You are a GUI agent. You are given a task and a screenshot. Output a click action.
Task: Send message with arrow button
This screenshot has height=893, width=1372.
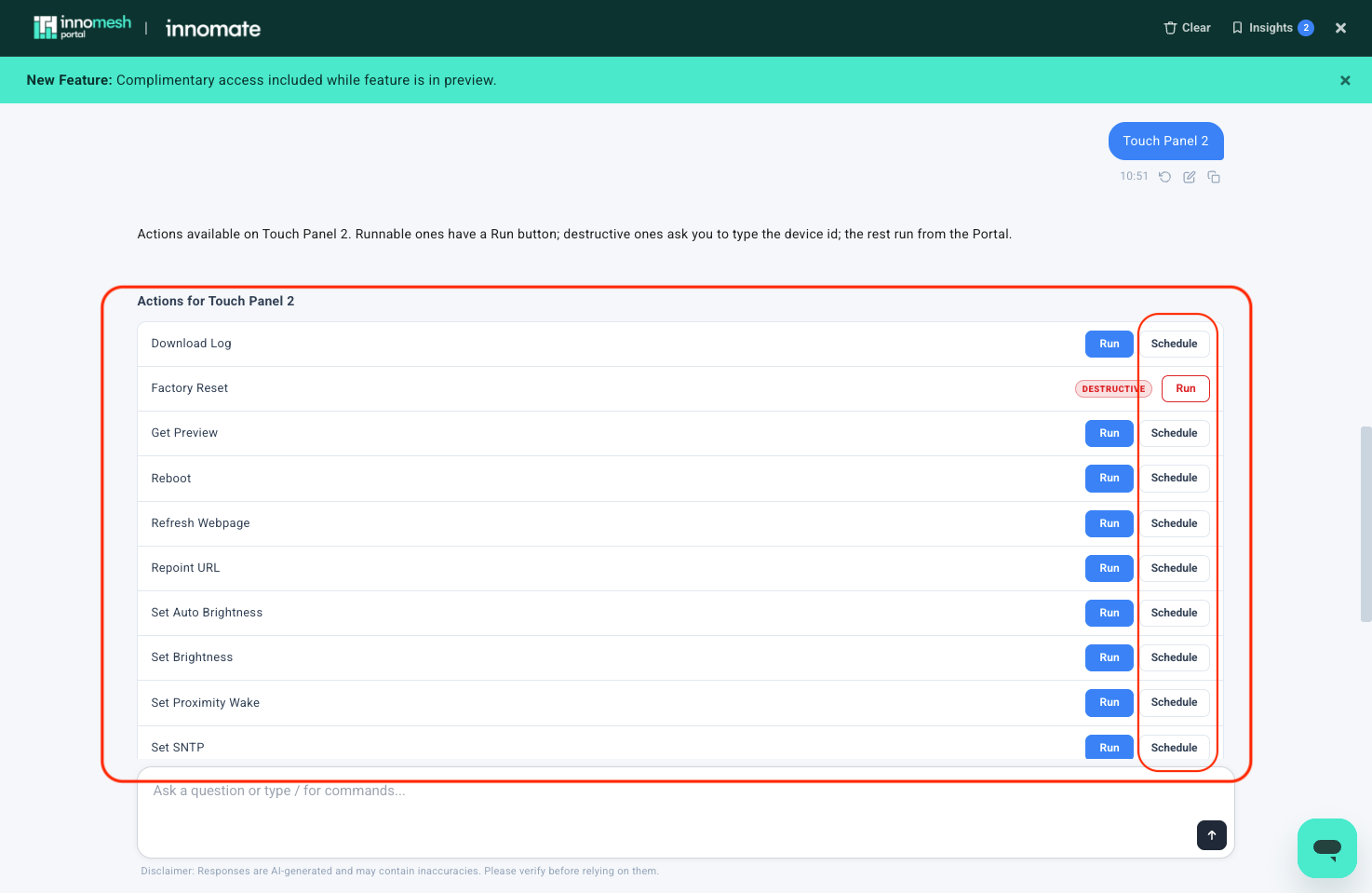(1212, 835)
